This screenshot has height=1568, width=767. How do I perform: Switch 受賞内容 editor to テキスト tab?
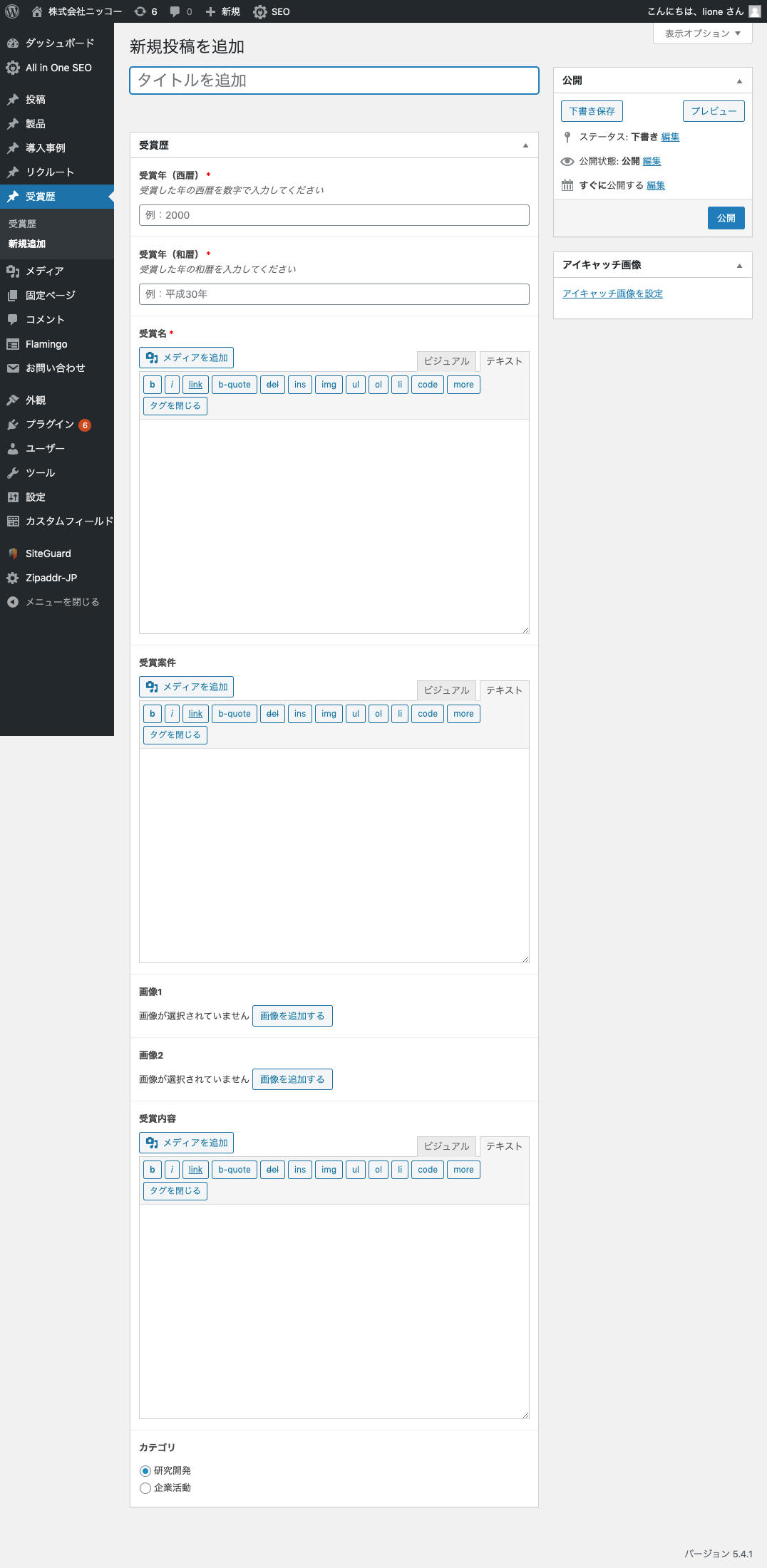(503, 1146)
